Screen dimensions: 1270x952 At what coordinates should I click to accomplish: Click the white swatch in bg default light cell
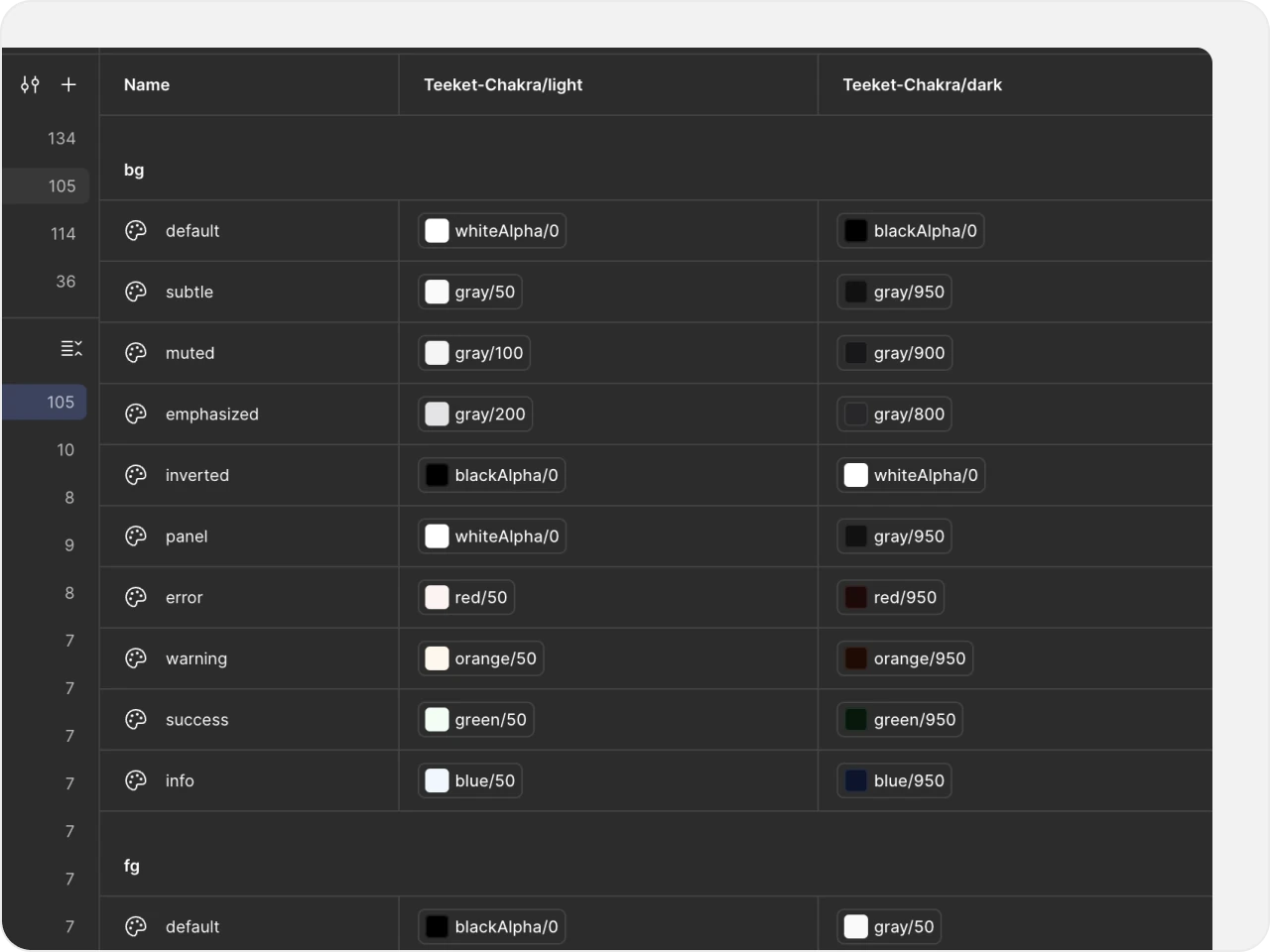coord(437,231)
